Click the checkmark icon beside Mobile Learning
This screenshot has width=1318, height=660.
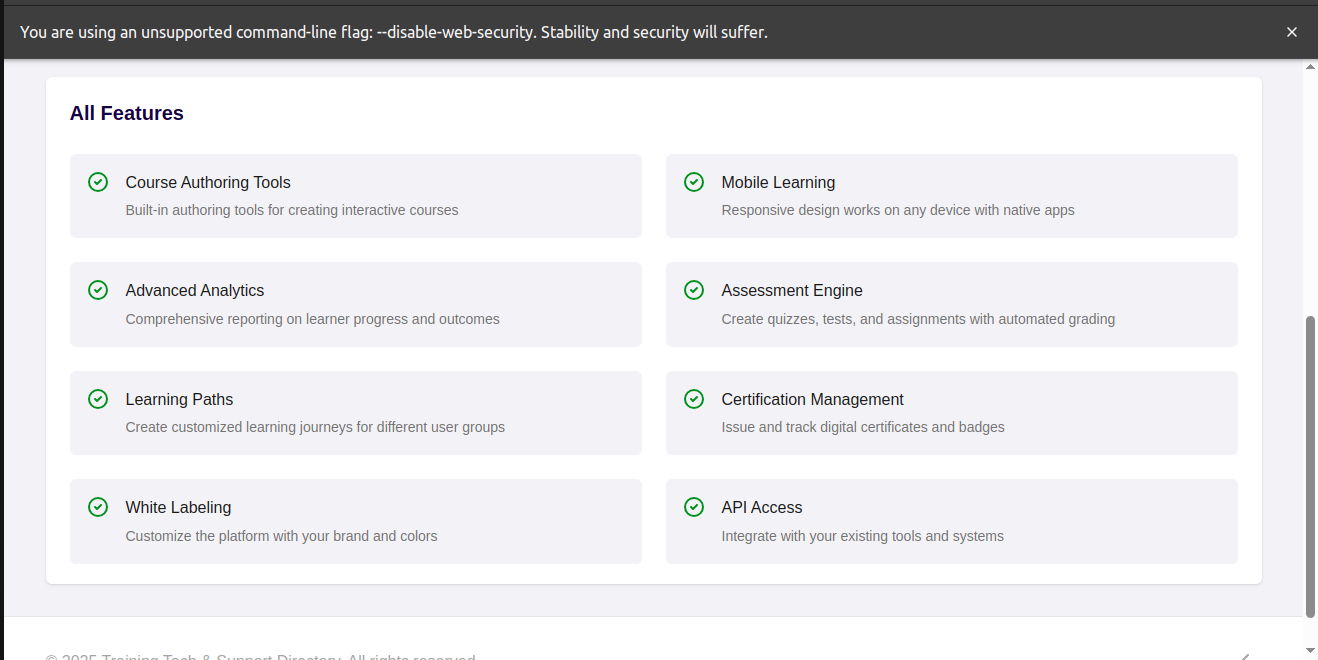point(694,182)
